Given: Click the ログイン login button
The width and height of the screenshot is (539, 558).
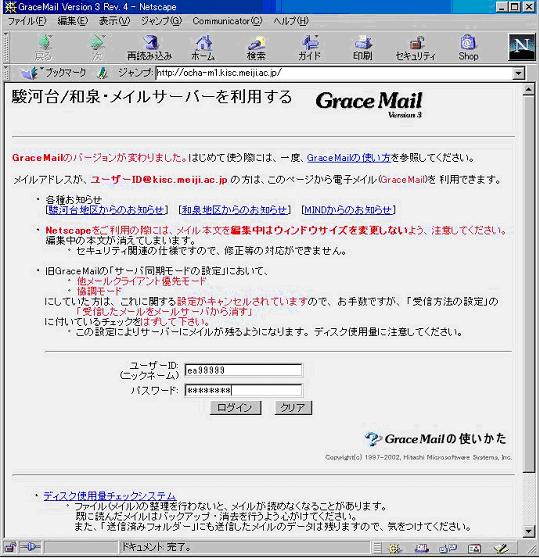Looking at the screenshot, I should point(236,407).
